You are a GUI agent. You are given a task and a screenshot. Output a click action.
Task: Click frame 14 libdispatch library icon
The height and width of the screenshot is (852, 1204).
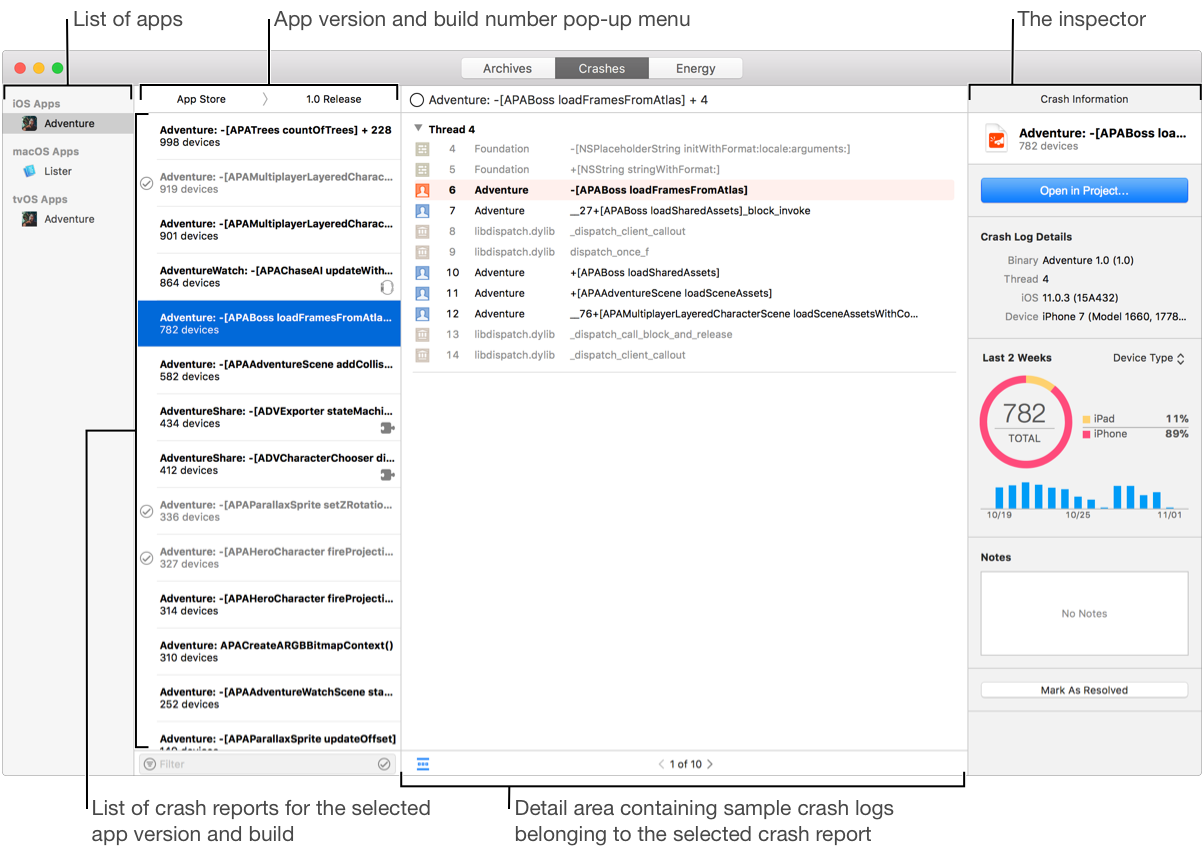pos(422,355)
